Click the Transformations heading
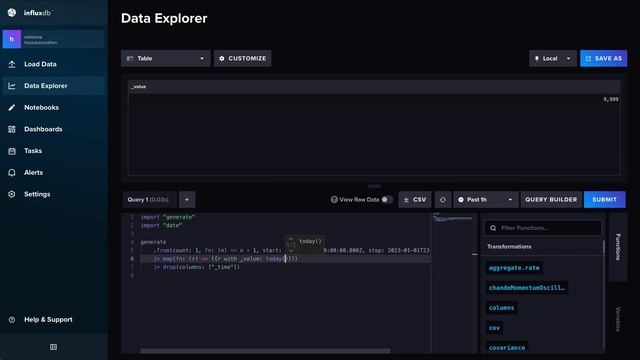The width and height of the screenshot is (640, 360). pos(509,247)
